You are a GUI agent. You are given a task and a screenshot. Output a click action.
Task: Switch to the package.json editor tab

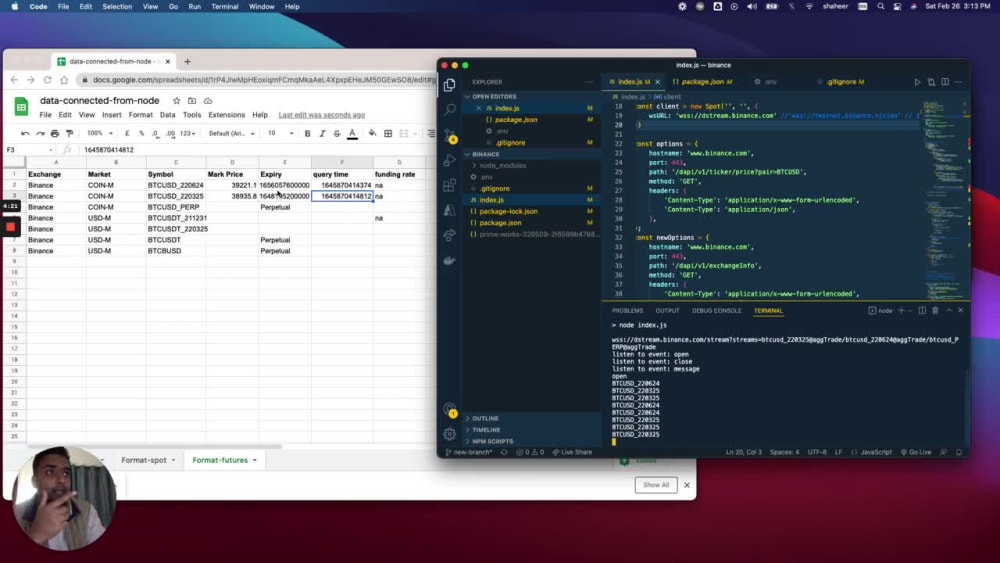[702, 82]
